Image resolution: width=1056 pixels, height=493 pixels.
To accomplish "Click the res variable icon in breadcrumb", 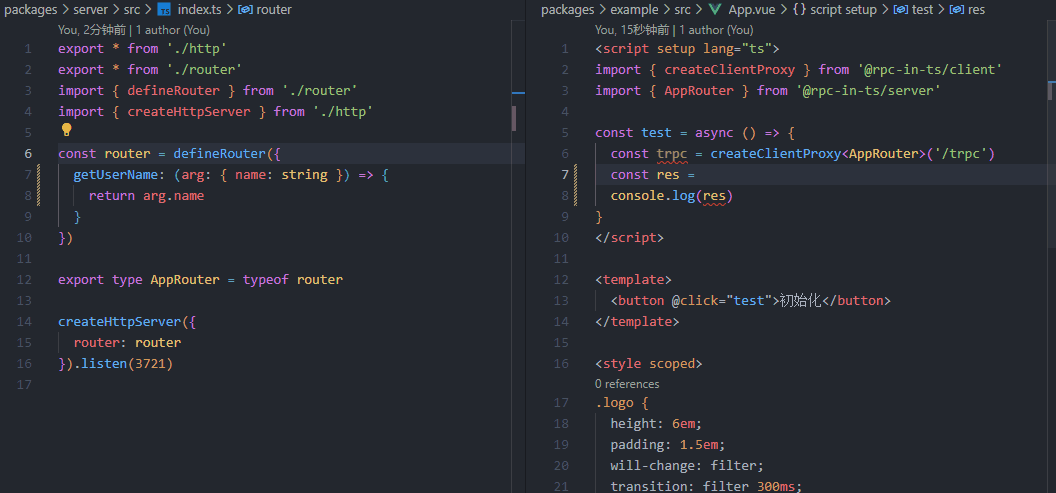I will (x=956, y=10).
